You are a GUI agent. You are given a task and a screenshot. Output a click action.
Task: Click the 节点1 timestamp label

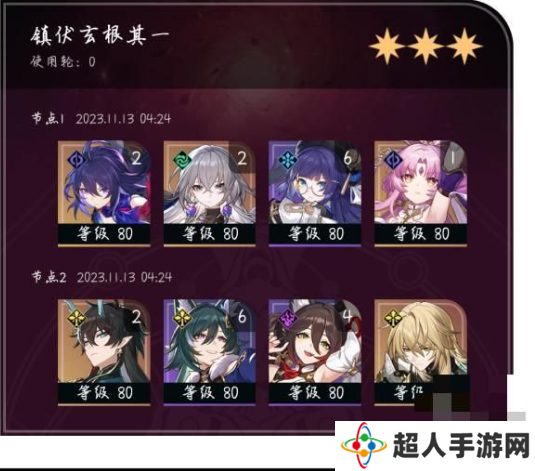pos(101,119)
